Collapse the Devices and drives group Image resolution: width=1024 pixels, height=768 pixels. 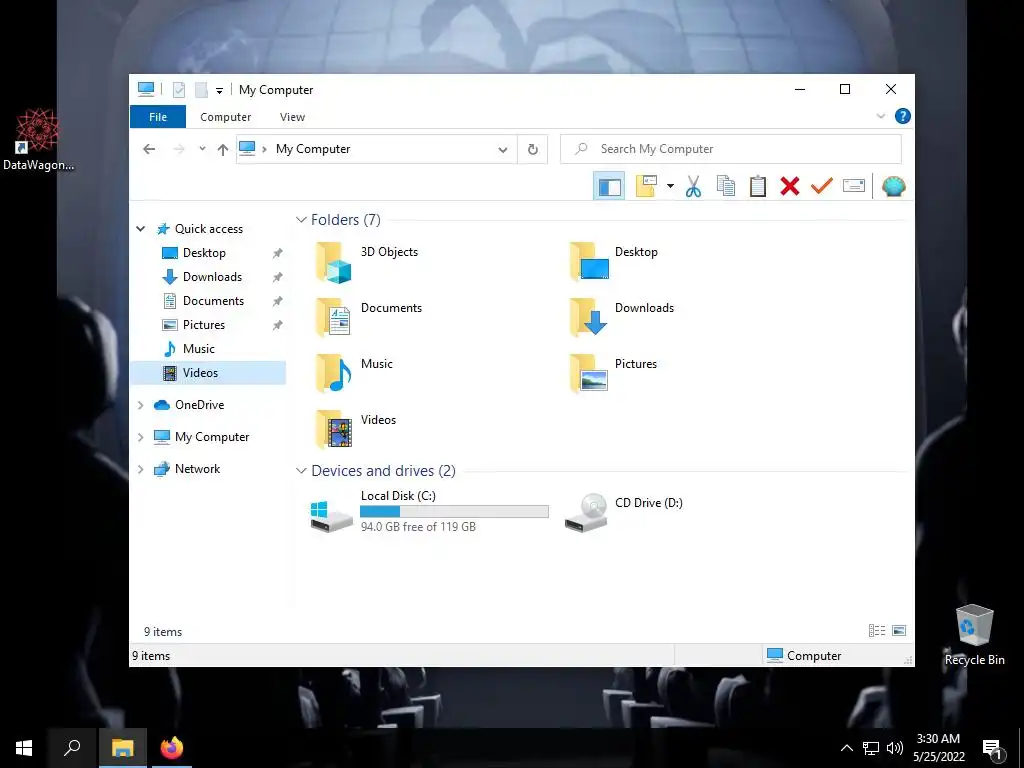301,471
